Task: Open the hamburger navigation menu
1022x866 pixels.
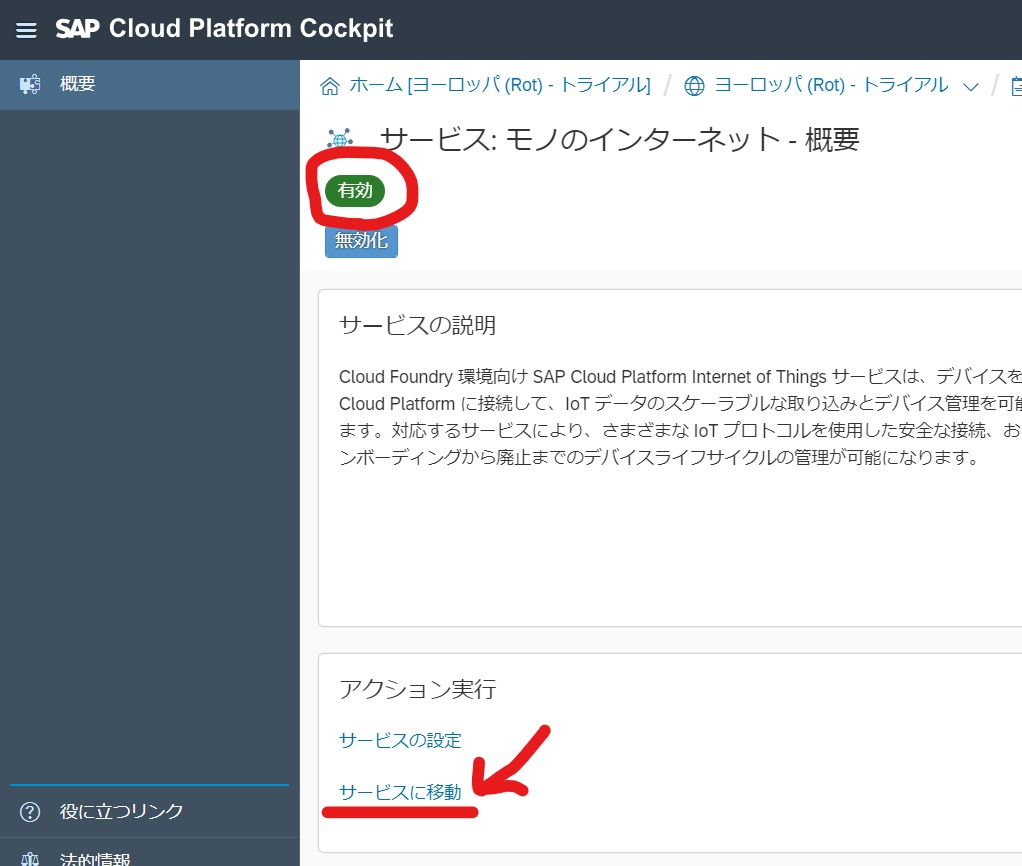Action: tap(26, 30)
